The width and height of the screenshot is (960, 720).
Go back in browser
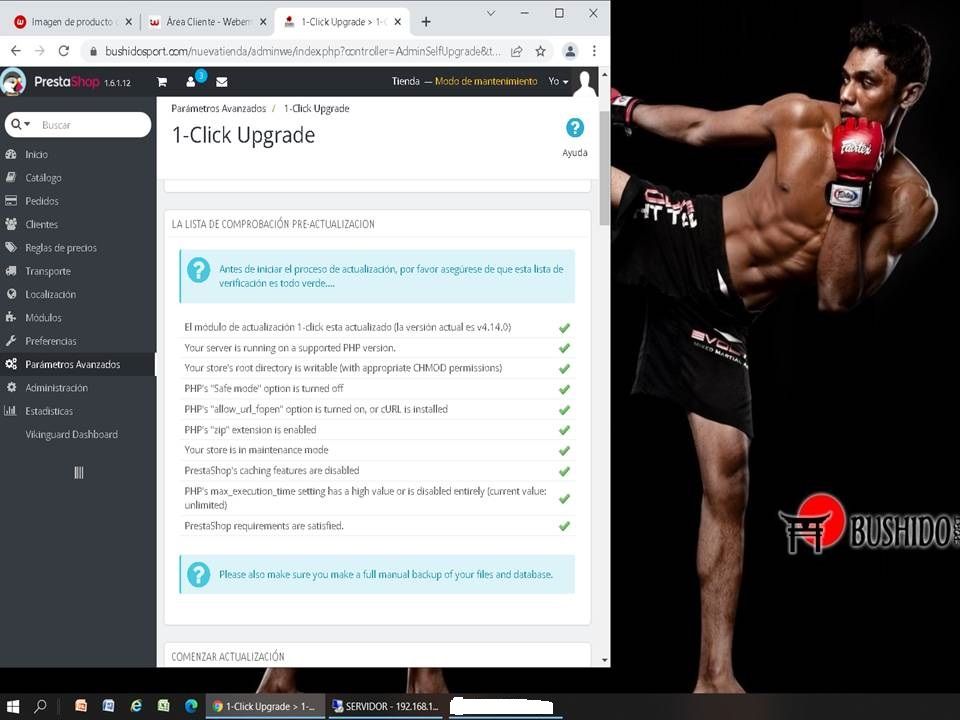point(16,51)
